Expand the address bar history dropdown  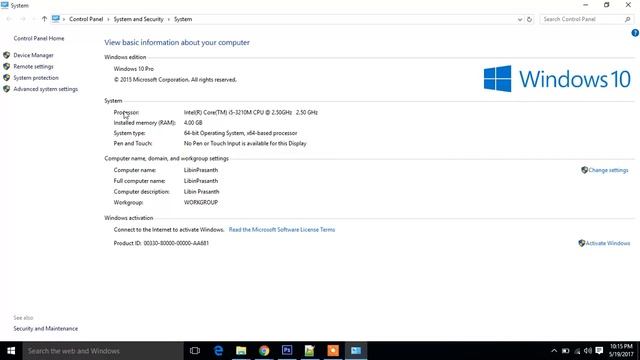coord(520,19)
